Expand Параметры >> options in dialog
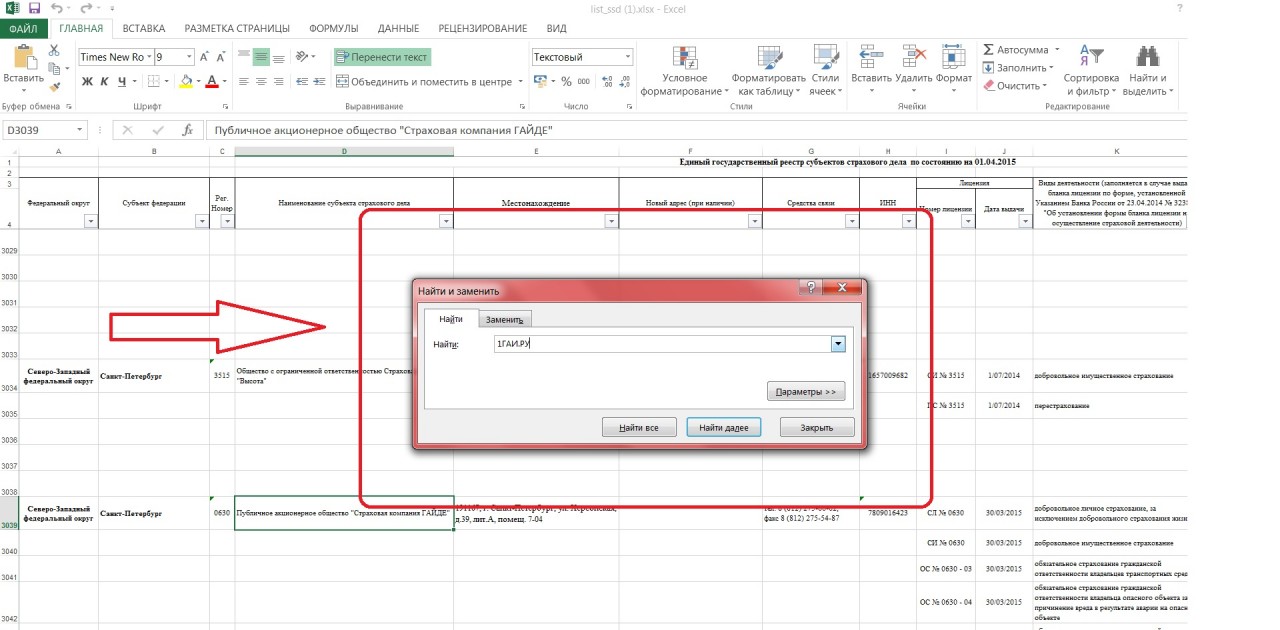This screenshot has height=630, width=1280. click(x=806, y=392)
